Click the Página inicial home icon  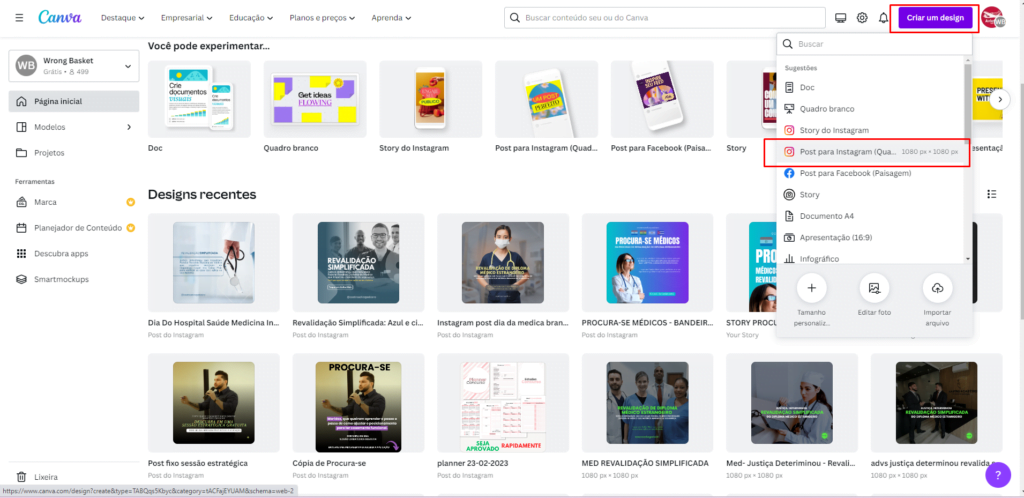(x=21, y=101)
